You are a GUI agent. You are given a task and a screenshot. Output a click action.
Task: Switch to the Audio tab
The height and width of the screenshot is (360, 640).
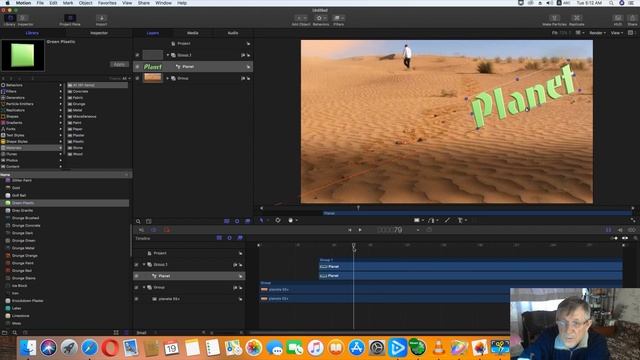click(x=233, y=33)
